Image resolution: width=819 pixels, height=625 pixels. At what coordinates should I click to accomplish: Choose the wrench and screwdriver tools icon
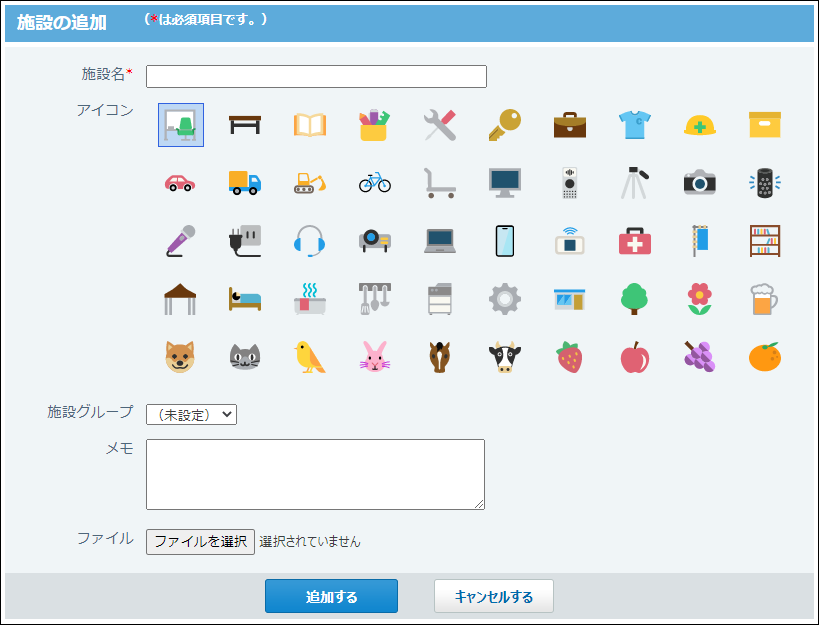point(440,125)
